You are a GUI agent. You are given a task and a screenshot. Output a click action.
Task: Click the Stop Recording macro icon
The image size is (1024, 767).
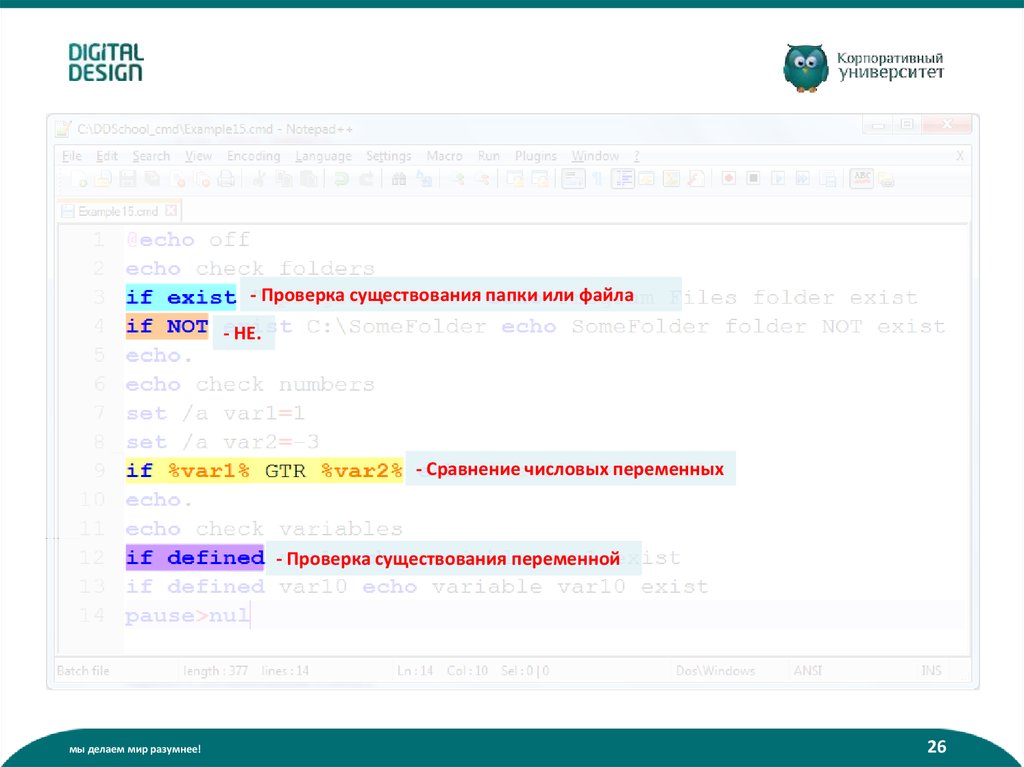[x=753, y=178]
